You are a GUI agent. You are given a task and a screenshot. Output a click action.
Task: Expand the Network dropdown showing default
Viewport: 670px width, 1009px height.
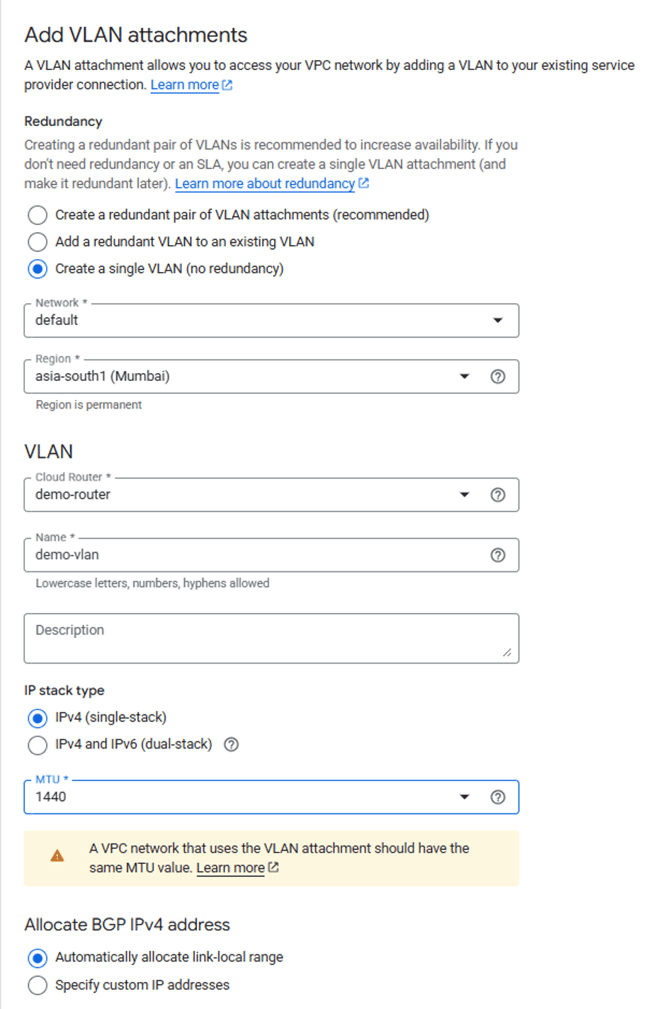tap(271, 320)
